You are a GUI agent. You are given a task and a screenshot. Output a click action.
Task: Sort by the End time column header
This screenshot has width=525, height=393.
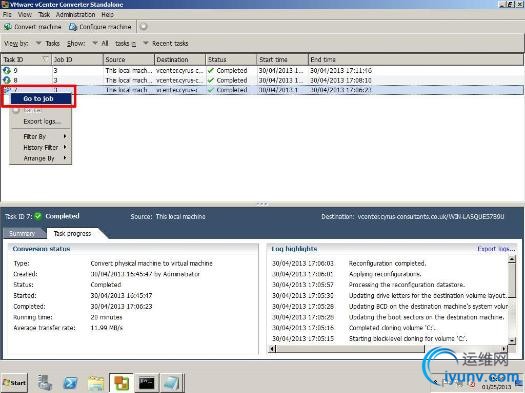click(x=416, y=59)
